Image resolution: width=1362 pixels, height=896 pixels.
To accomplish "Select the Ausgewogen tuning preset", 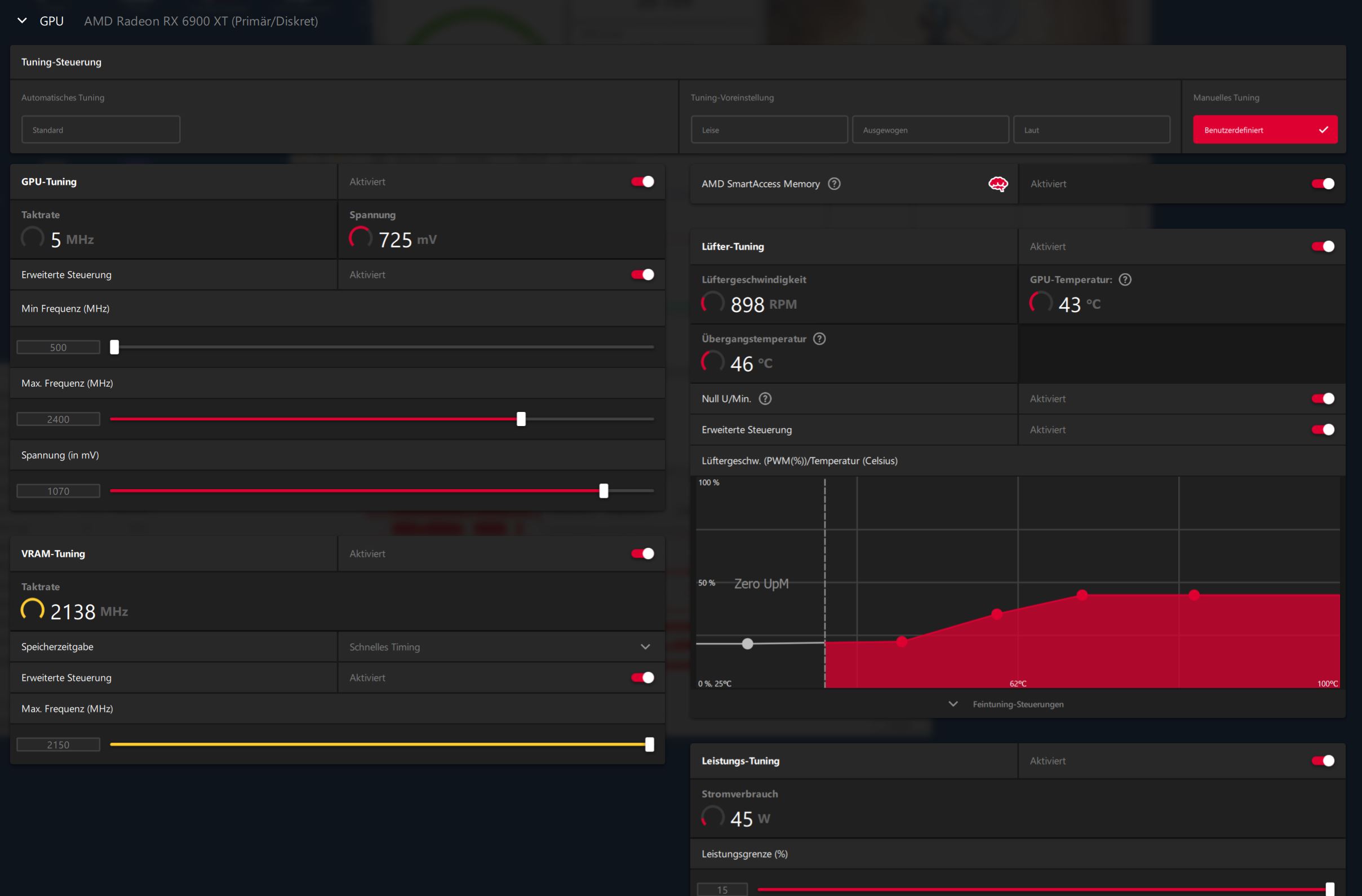I will [x=930, y=130].
